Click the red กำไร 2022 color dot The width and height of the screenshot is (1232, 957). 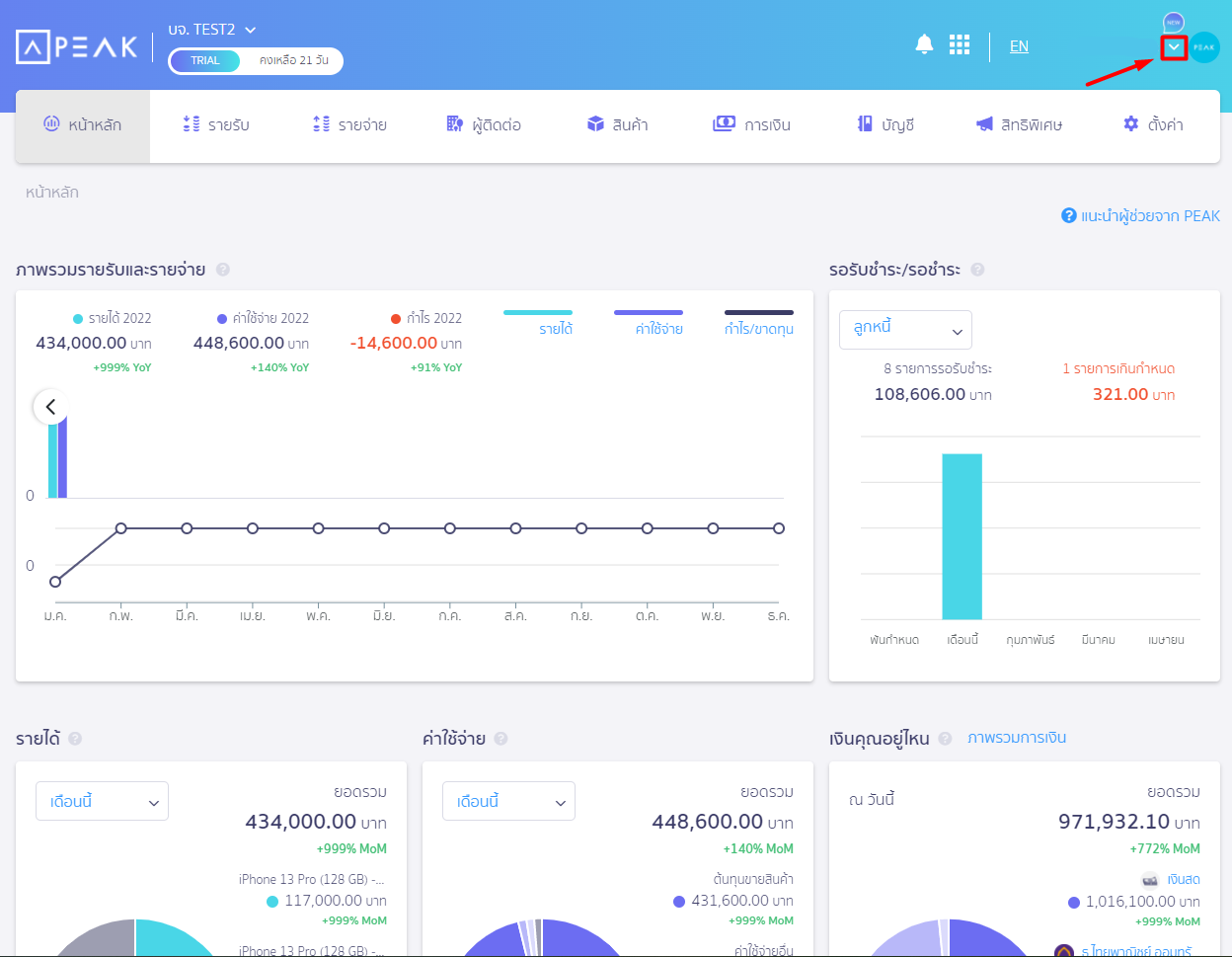tap(396, 319)
